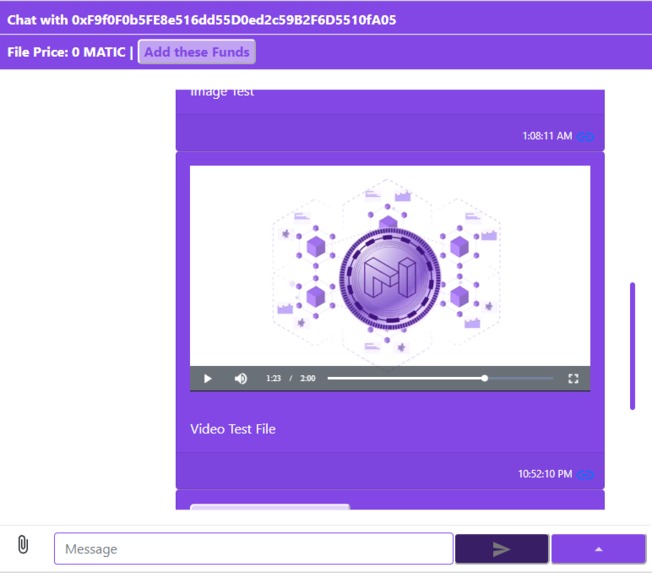
Task: Click the Add these Funds button
Action: 197,52
